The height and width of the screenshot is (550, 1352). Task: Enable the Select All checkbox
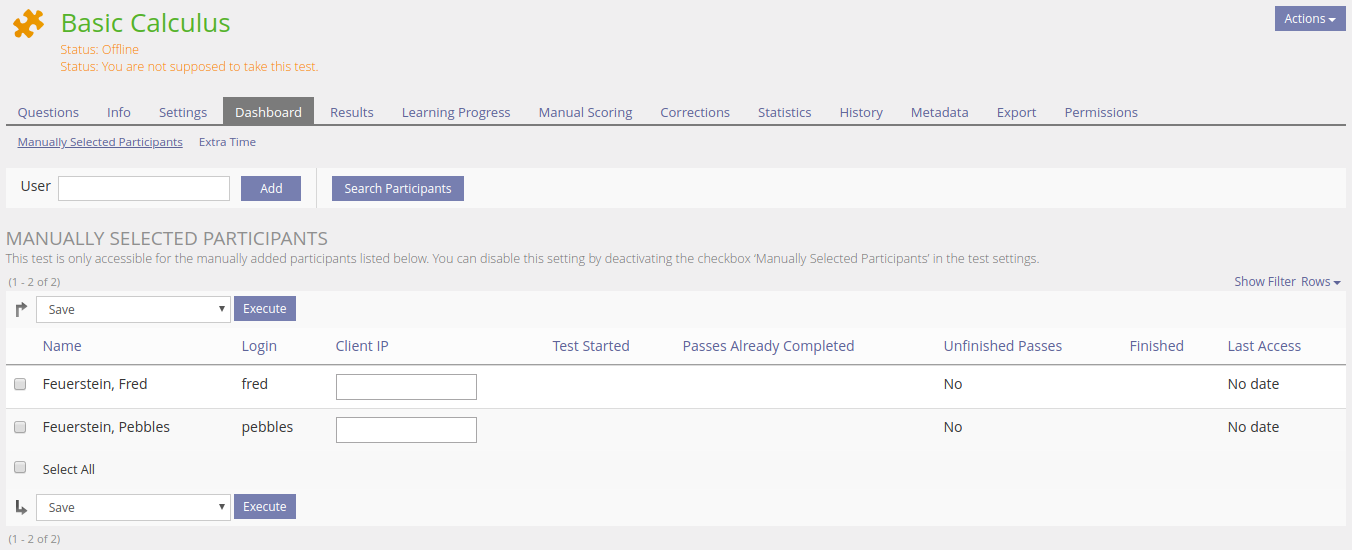[x=20, y=467]
